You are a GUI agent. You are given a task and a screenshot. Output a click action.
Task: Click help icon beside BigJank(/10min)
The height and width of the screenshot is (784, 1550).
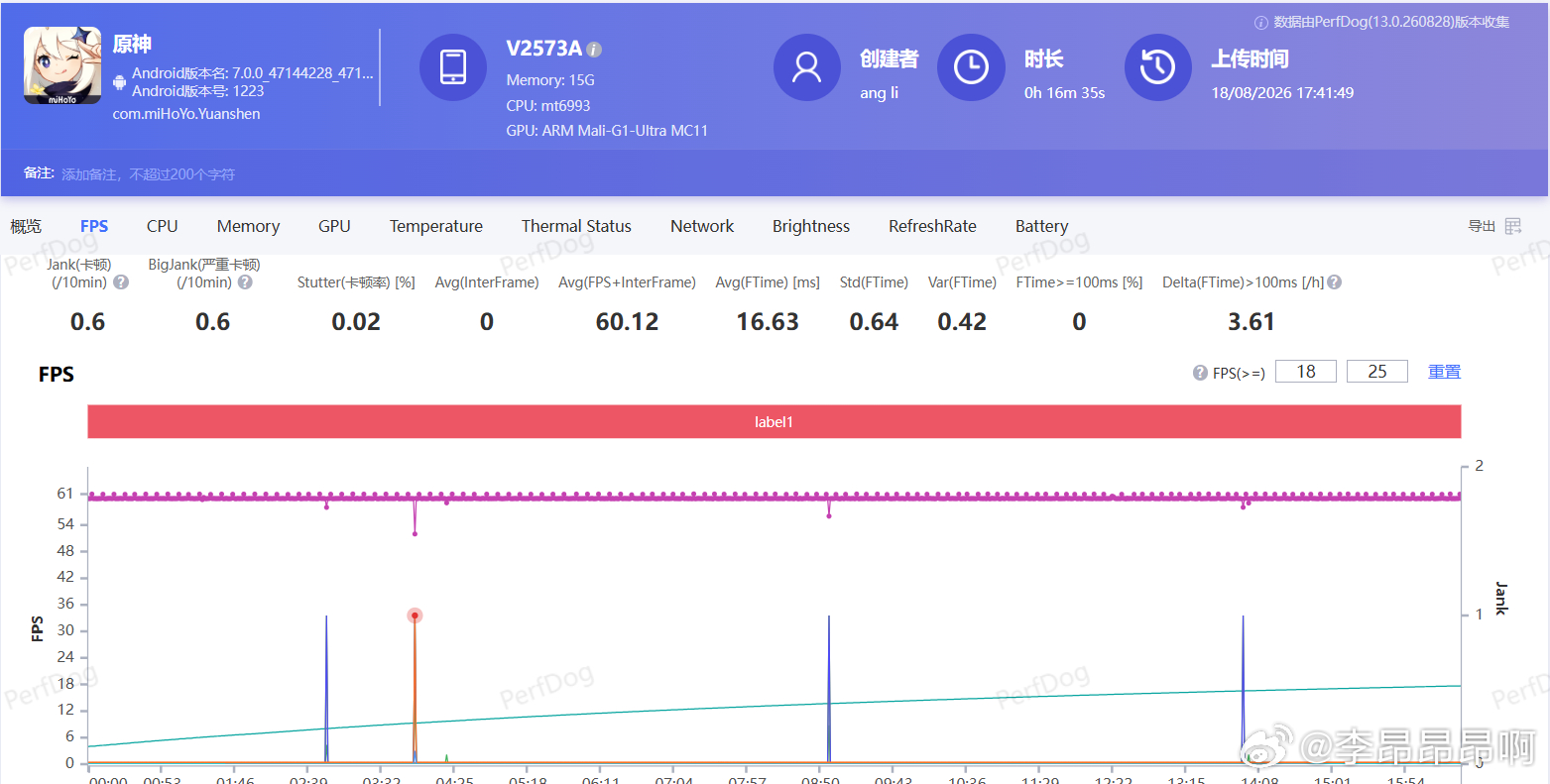[x=245, y=282]
